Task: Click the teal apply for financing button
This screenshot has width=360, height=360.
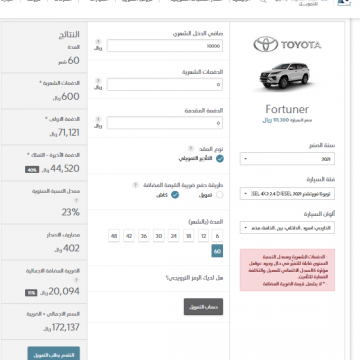Action: [x=54, y=353]
